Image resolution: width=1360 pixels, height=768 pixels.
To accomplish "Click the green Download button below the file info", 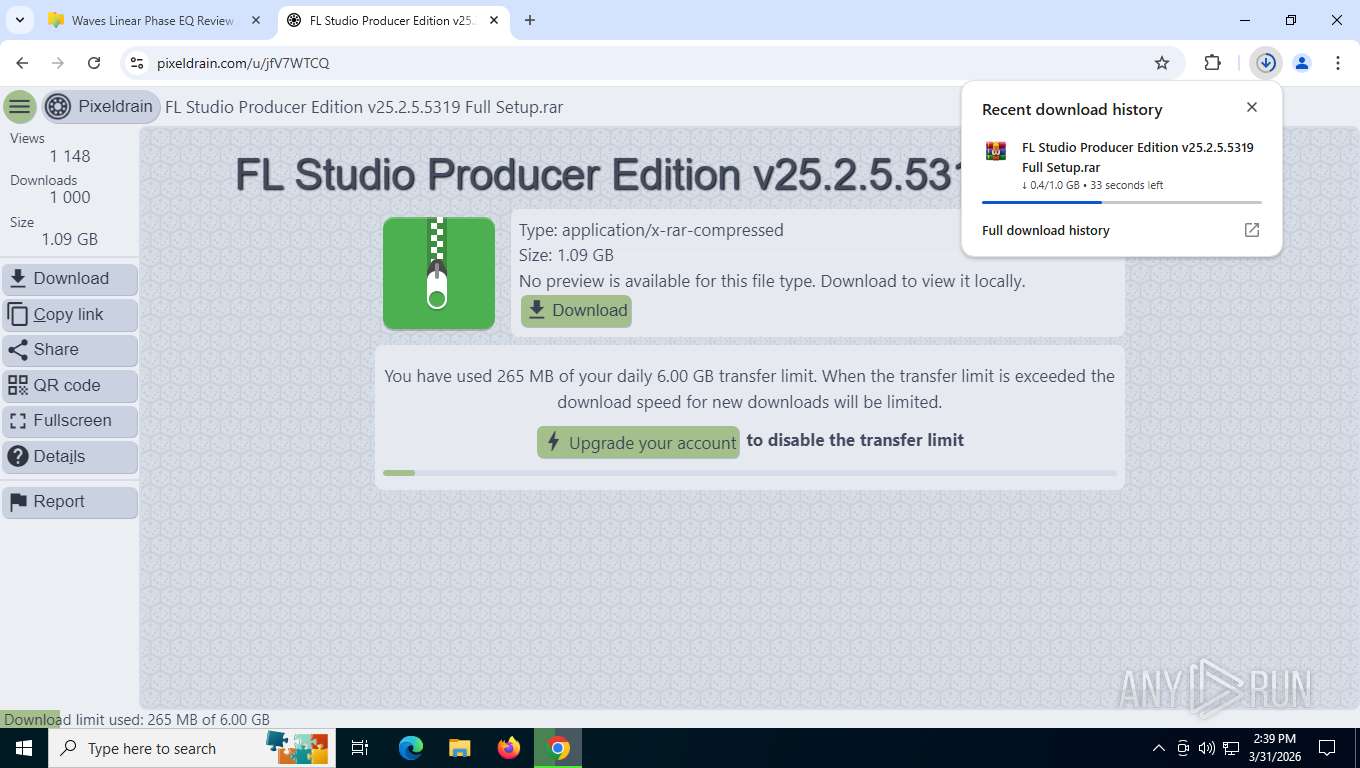I will pos(576,311).
